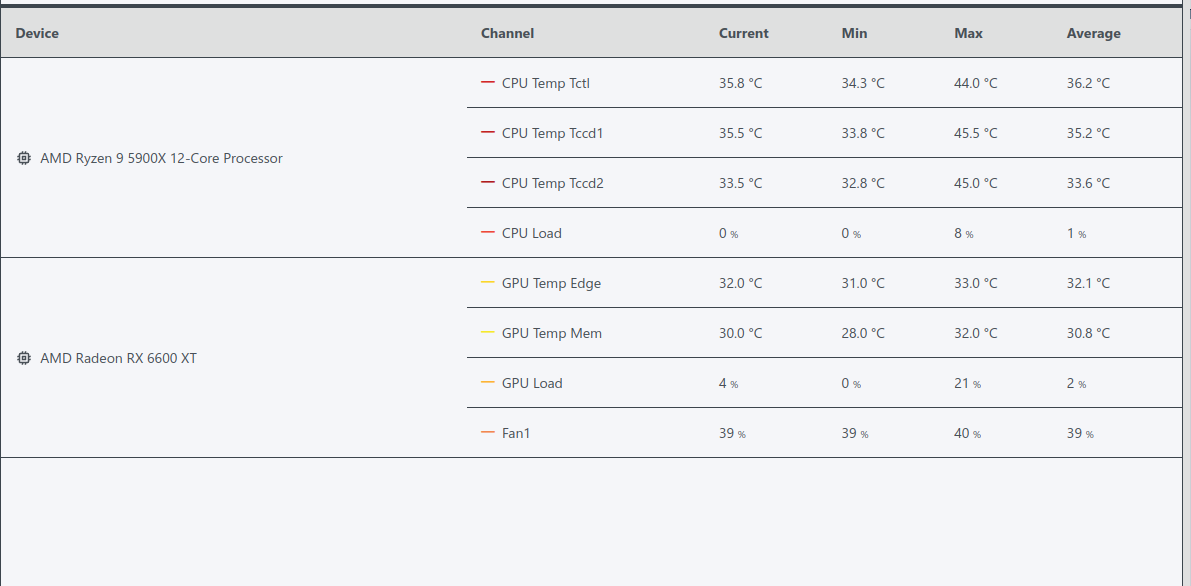The image size is (1191, 586).
Task: Click the yellow color marker for GPU Temp Mem
Action: click(488, 333)
